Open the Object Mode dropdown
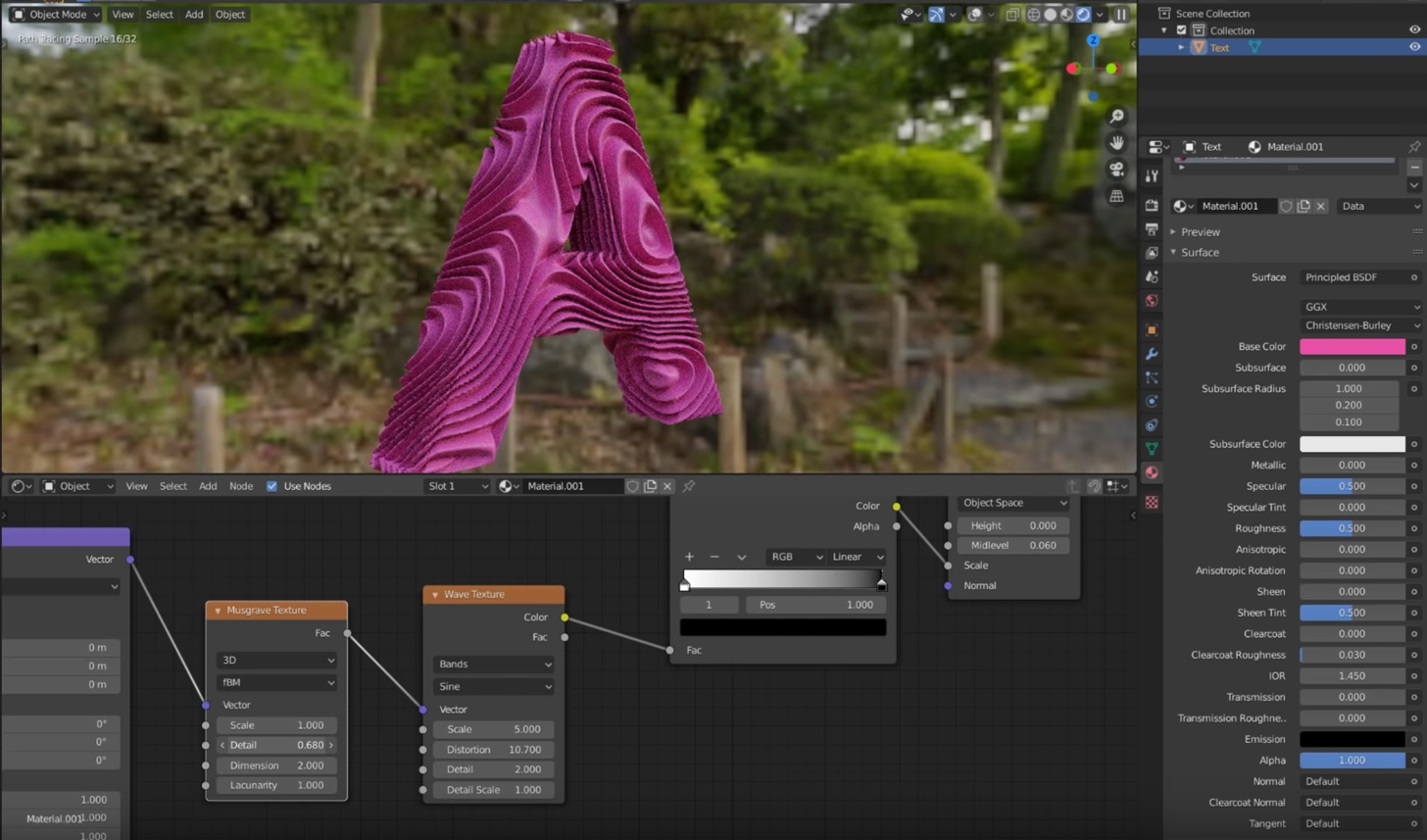The image size is (1427, 840). pos(54,14)
